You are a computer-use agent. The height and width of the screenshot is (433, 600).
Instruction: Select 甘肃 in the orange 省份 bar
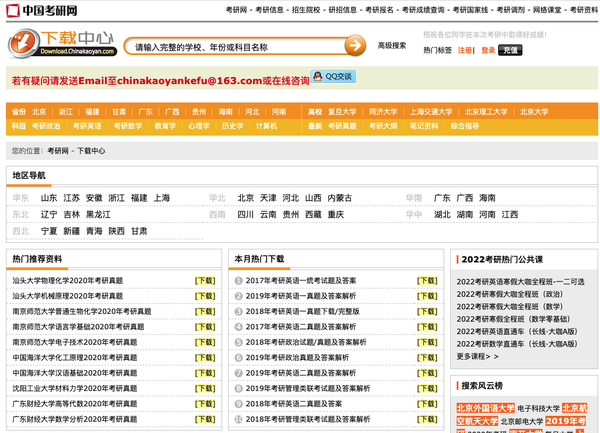coord(119,112)
